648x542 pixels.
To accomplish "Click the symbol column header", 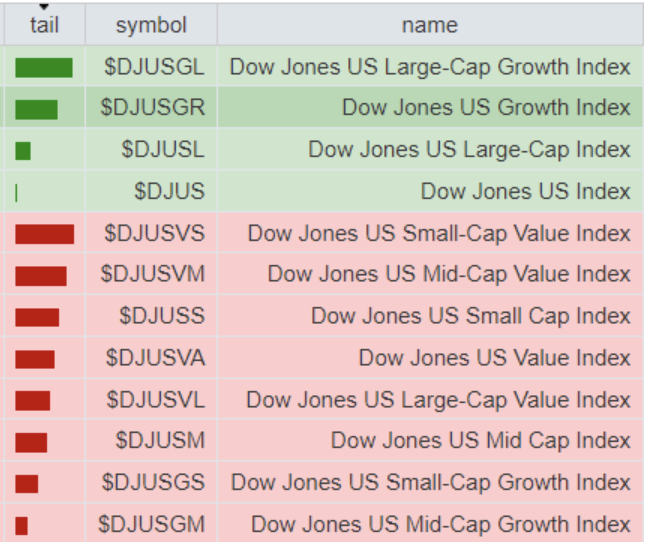I will (150, 25).
